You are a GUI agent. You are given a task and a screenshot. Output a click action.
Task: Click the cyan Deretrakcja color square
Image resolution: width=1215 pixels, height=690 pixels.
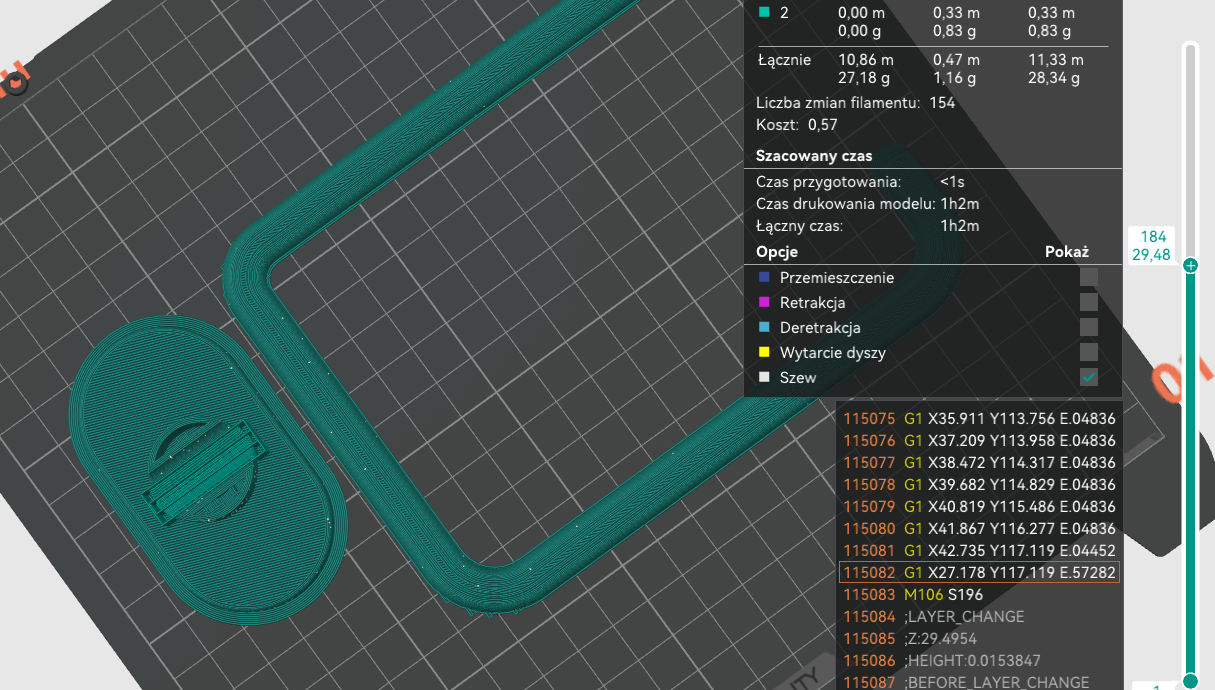click(764, 328)
